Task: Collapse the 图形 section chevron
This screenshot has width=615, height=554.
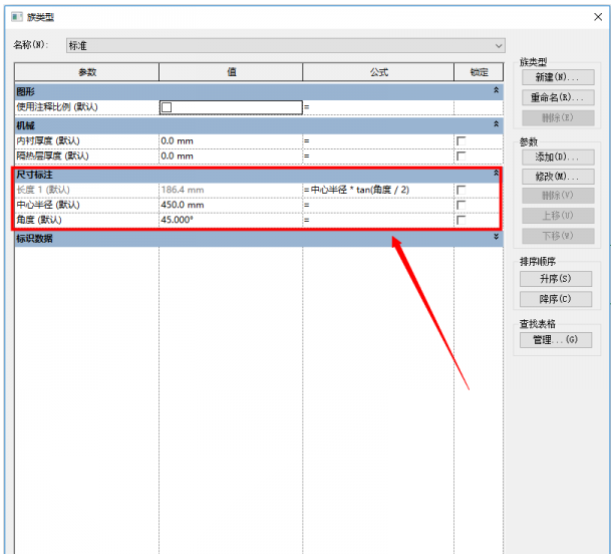Action: (x=496, y=90)
